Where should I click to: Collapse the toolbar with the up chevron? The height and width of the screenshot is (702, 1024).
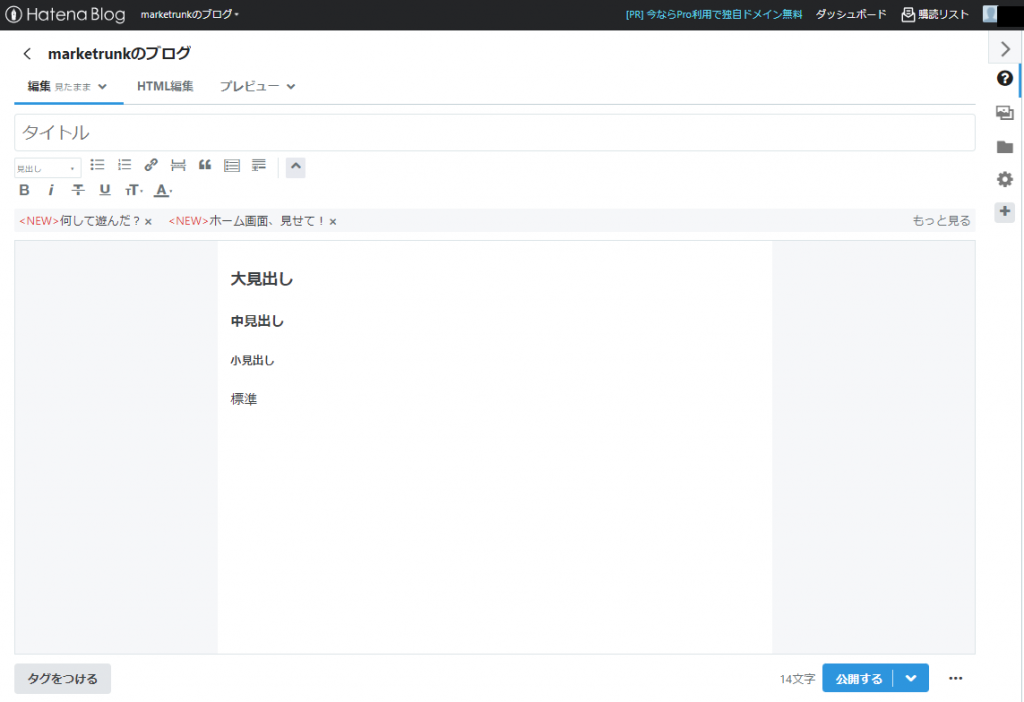pyautogui.click(x=295, y=167)
